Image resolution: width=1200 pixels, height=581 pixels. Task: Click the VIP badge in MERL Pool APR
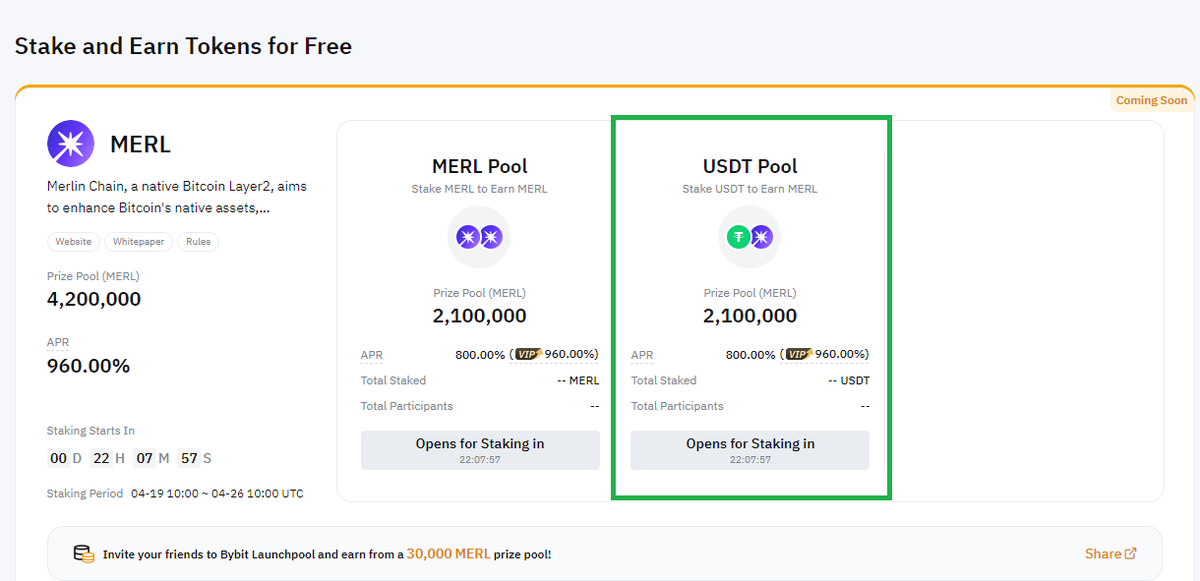click(529, 354)
